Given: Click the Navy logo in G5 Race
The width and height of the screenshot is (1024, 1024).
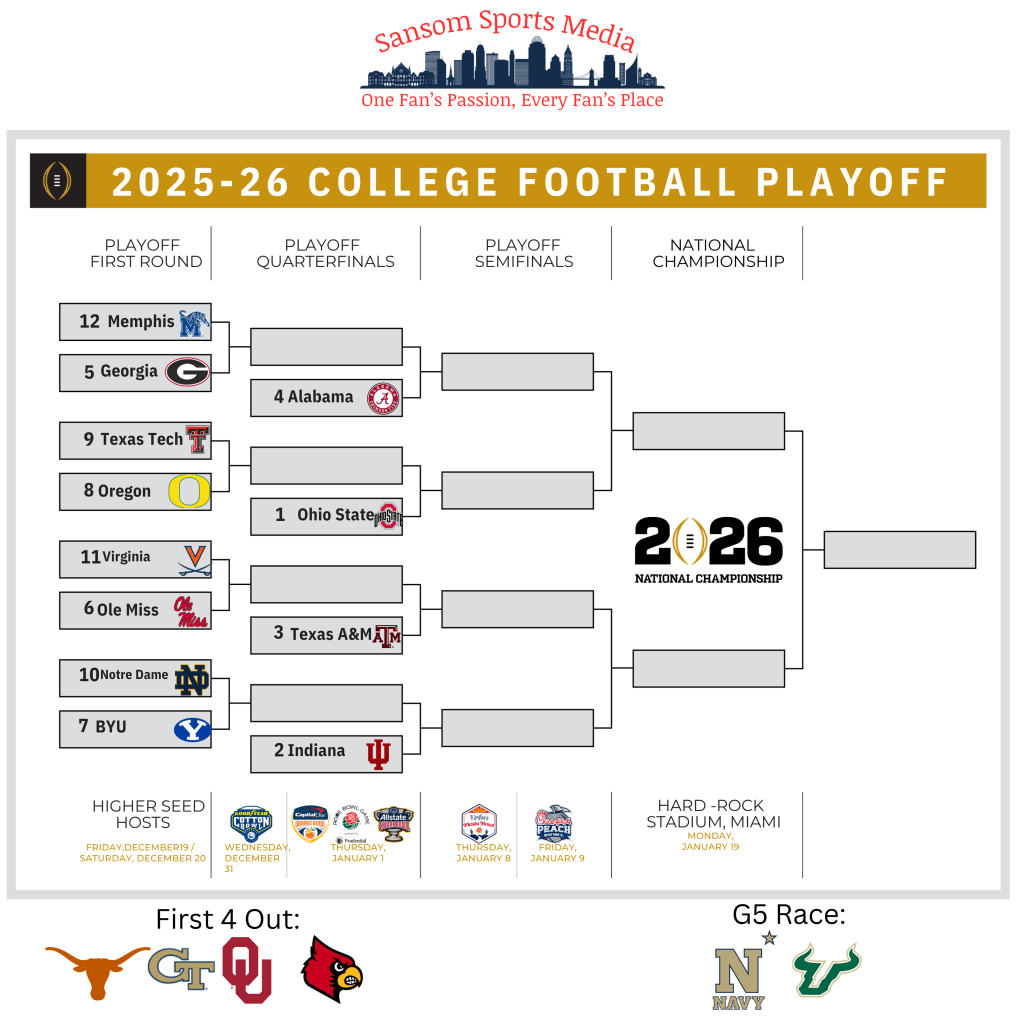Looking at the screenshot, I should pos(739,976).
